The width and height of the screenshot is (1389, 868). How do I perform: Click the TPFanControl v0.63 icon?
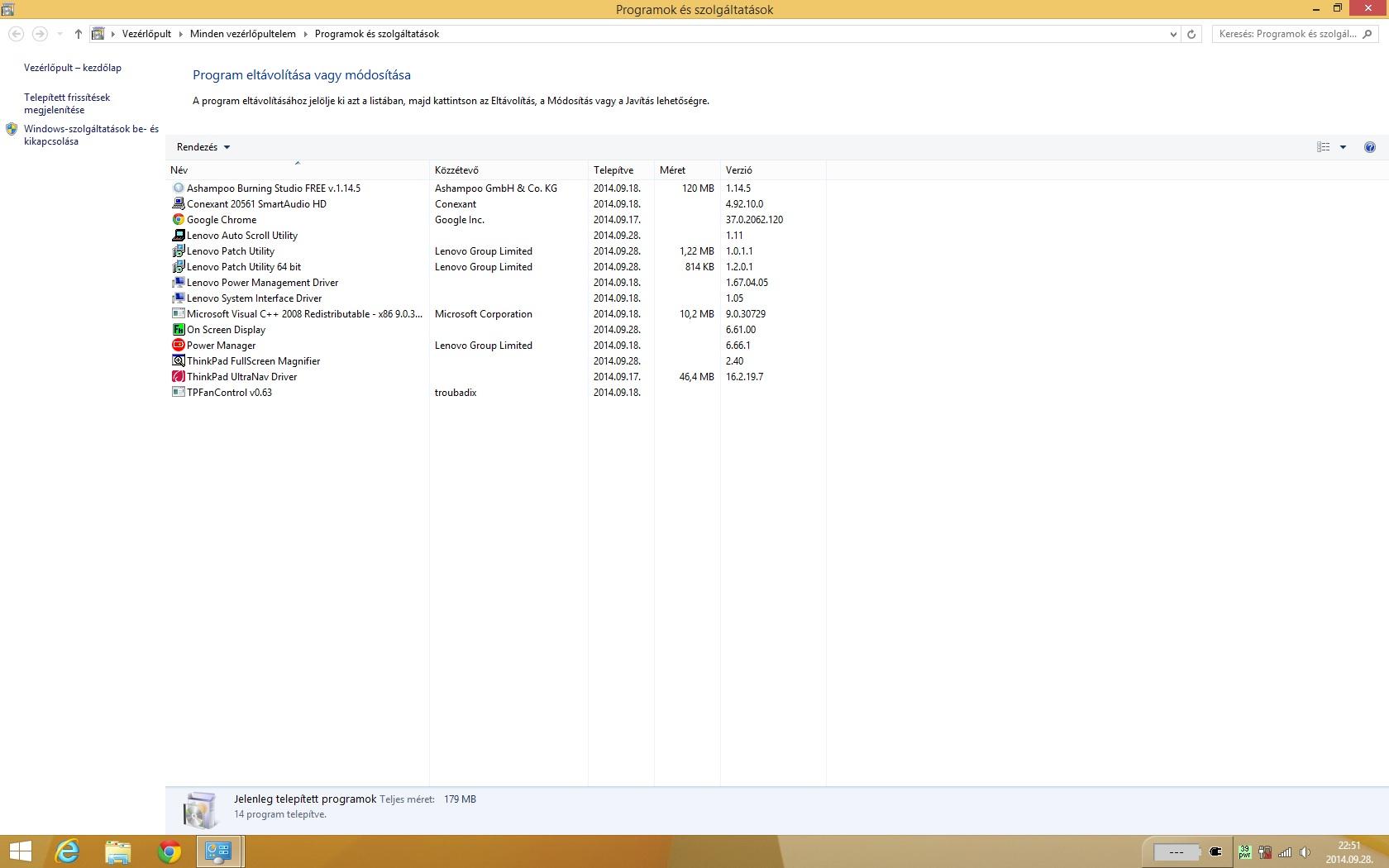[x=178, y=393]
